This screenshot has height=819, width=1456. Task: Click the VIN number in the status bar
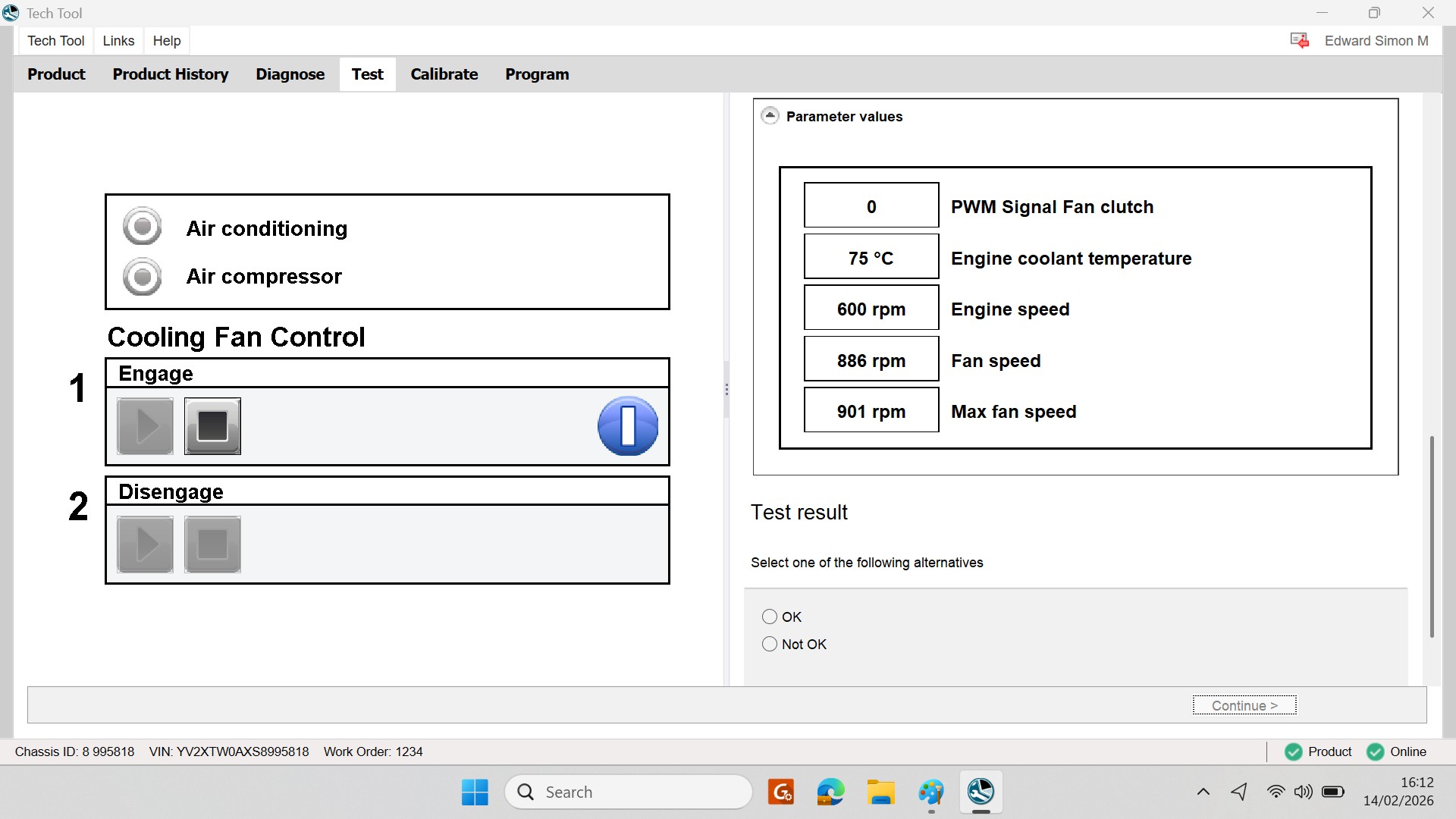pos(229,752)
